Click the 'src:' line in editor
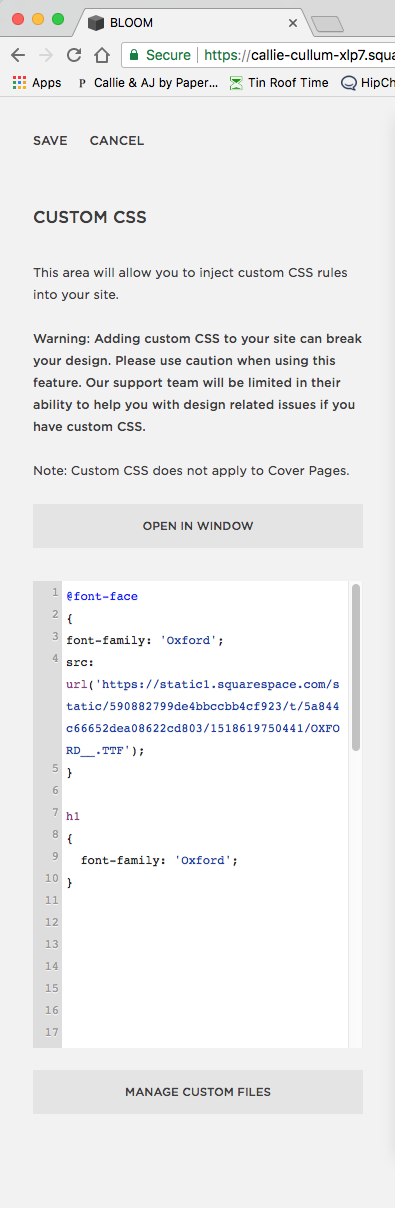Viewport: 395px width, 1208px height. pos(80,662)
